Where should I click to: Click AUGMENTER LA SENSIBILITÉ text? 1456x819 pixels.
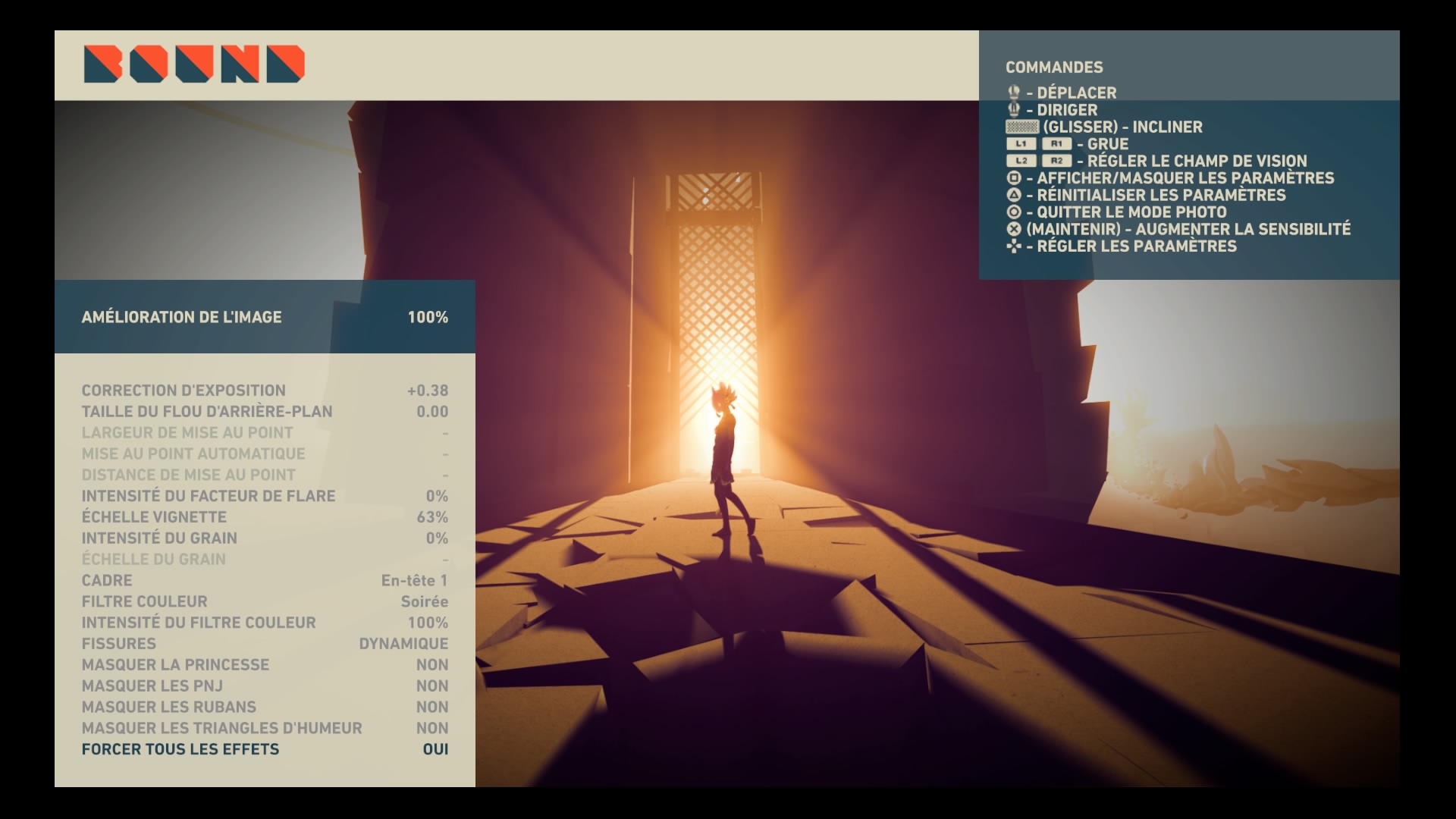[1243, 229]
